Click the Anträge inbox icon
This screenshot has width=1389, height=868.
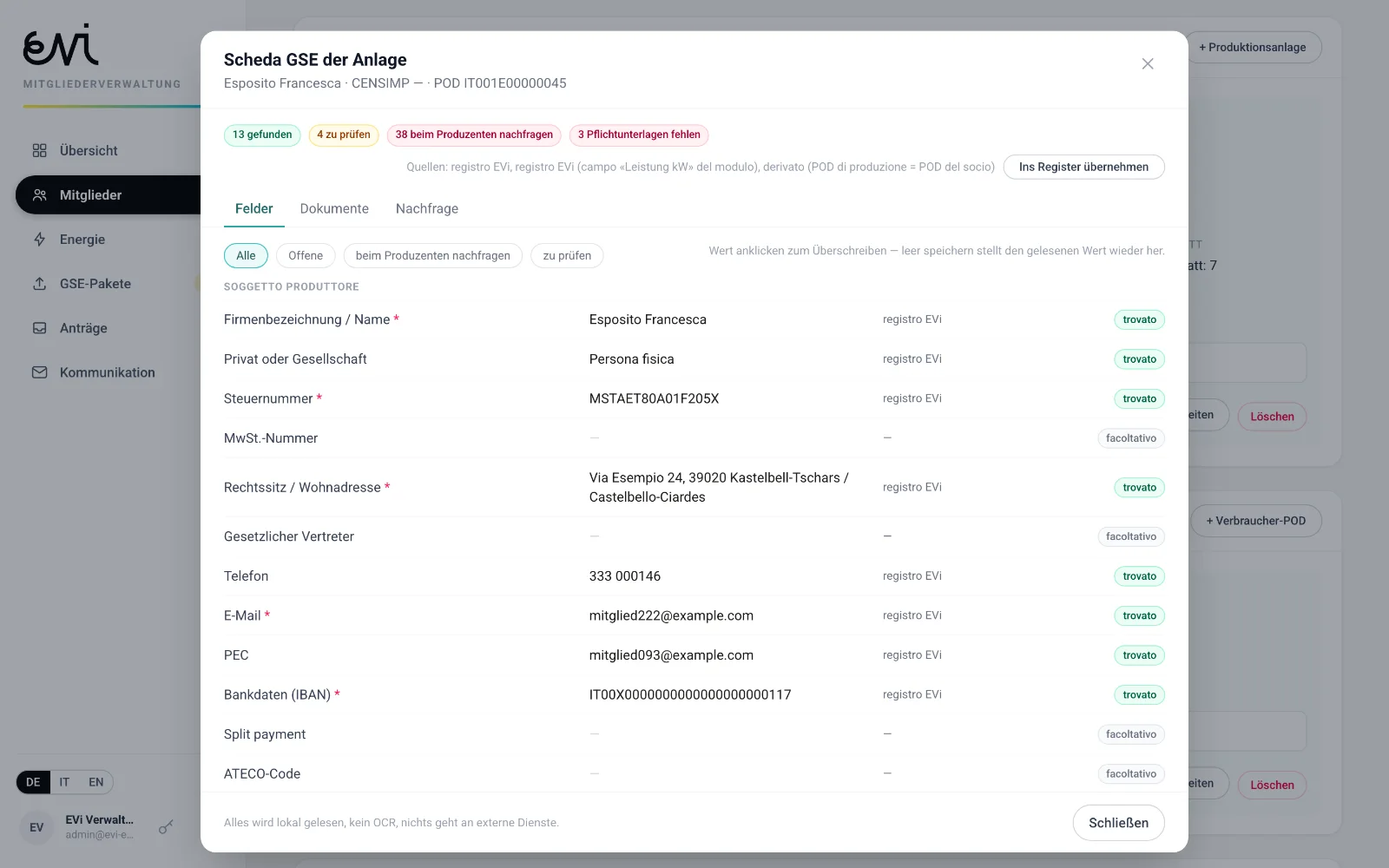[39, 327]
